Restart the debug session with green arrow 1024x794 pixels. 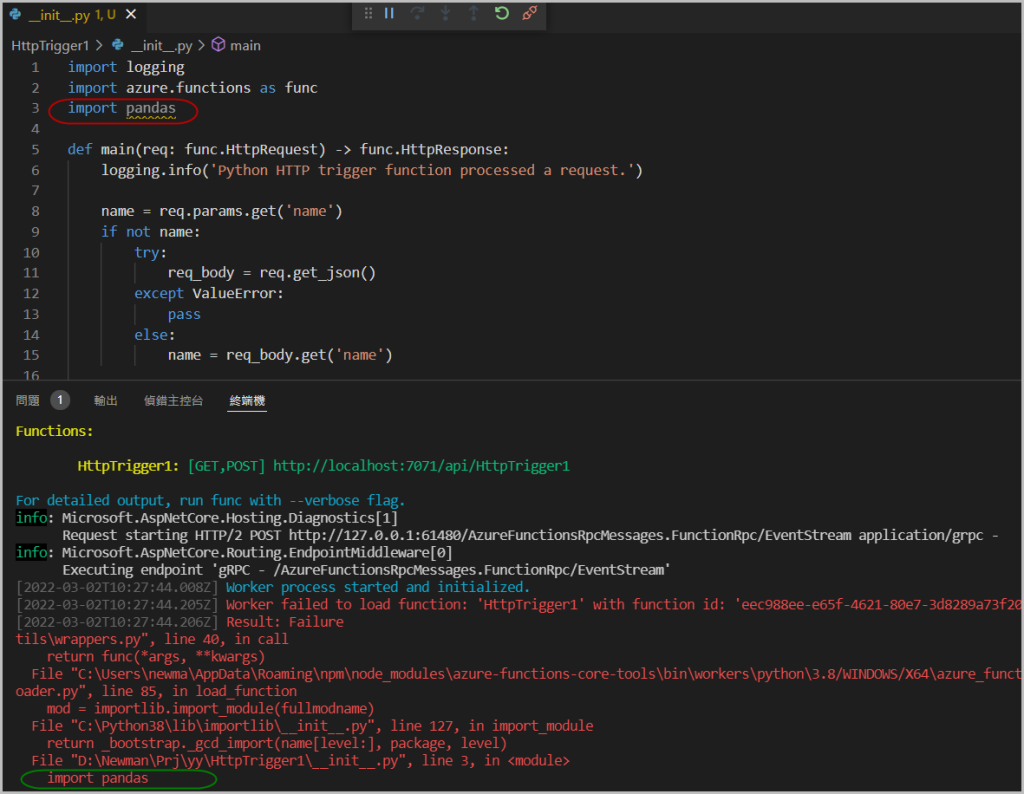pos(502,14)
